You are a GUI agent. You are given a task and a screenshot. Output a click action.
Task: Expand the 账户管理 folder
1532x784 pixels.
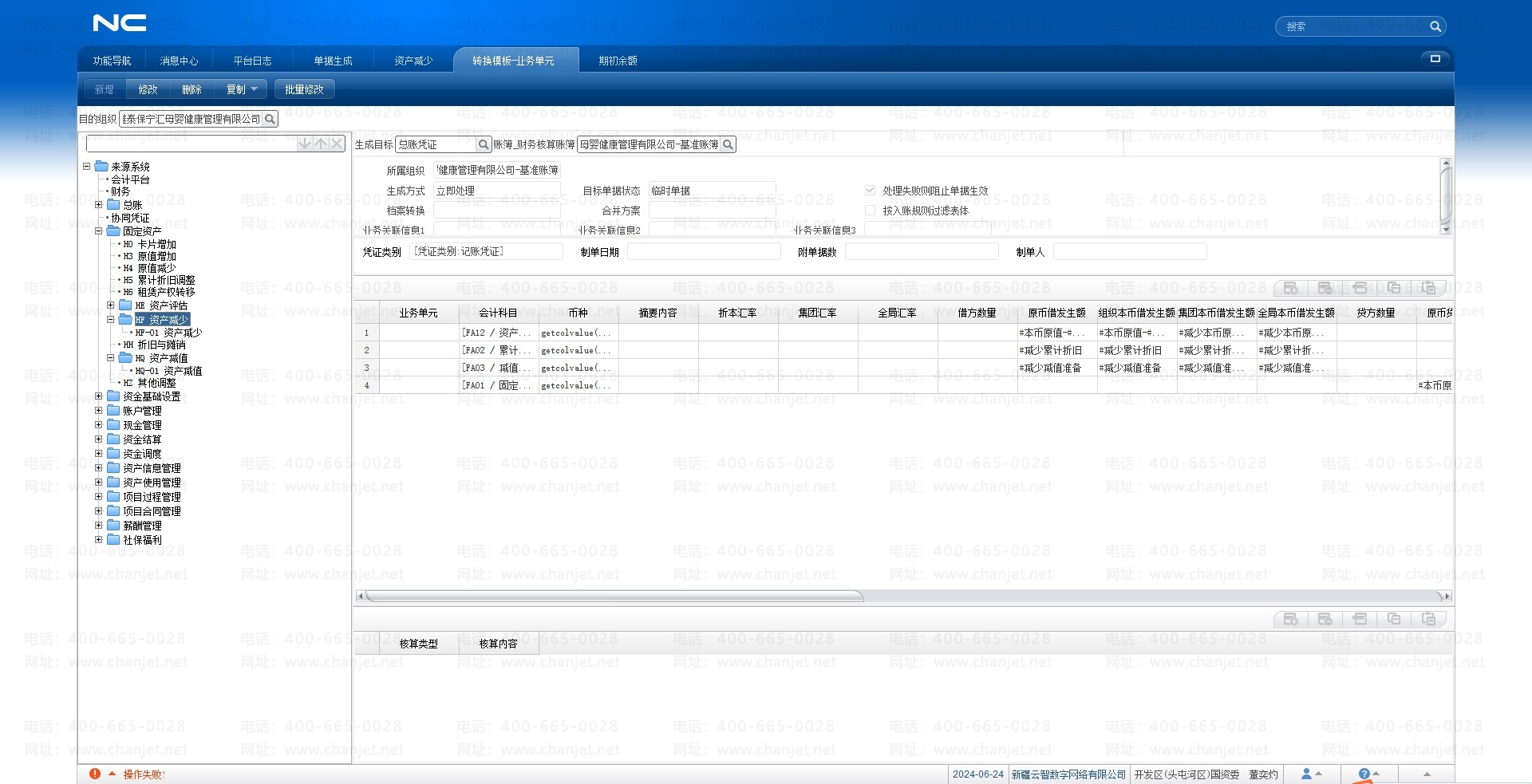click(x=99, y=411)
